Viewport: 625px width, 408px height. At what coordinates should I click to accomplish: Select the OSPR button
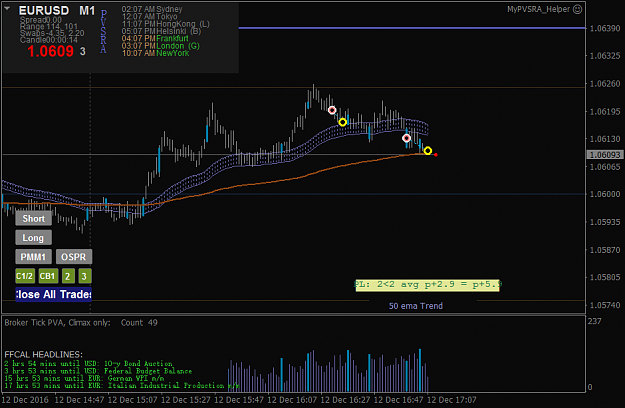pos(74,257)
